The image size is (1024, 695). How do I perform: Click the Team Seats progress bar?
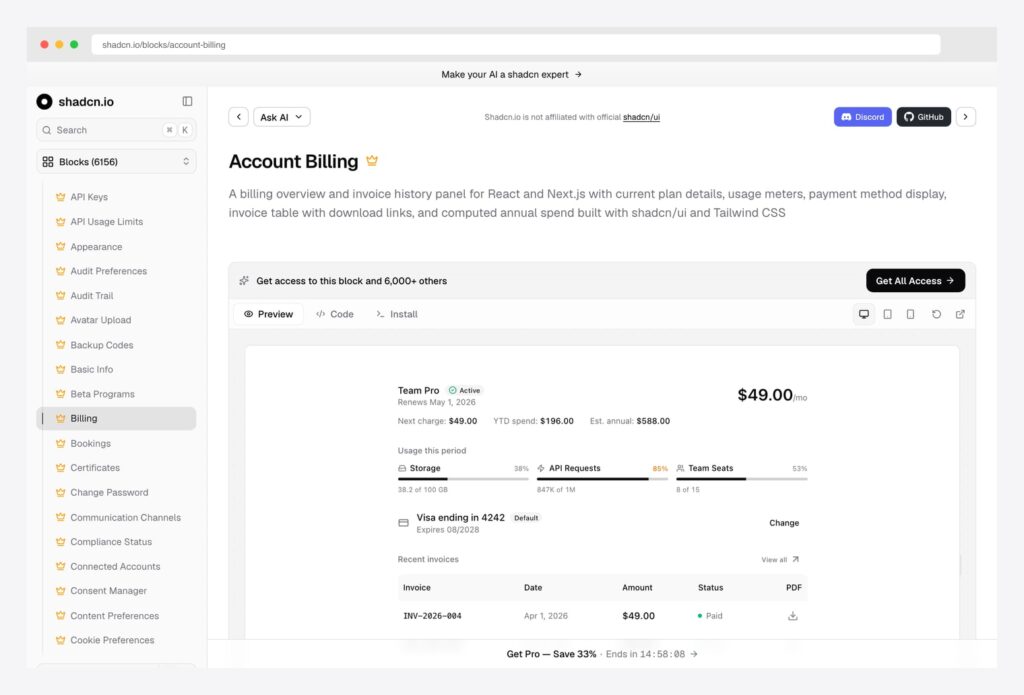(741, 479)
